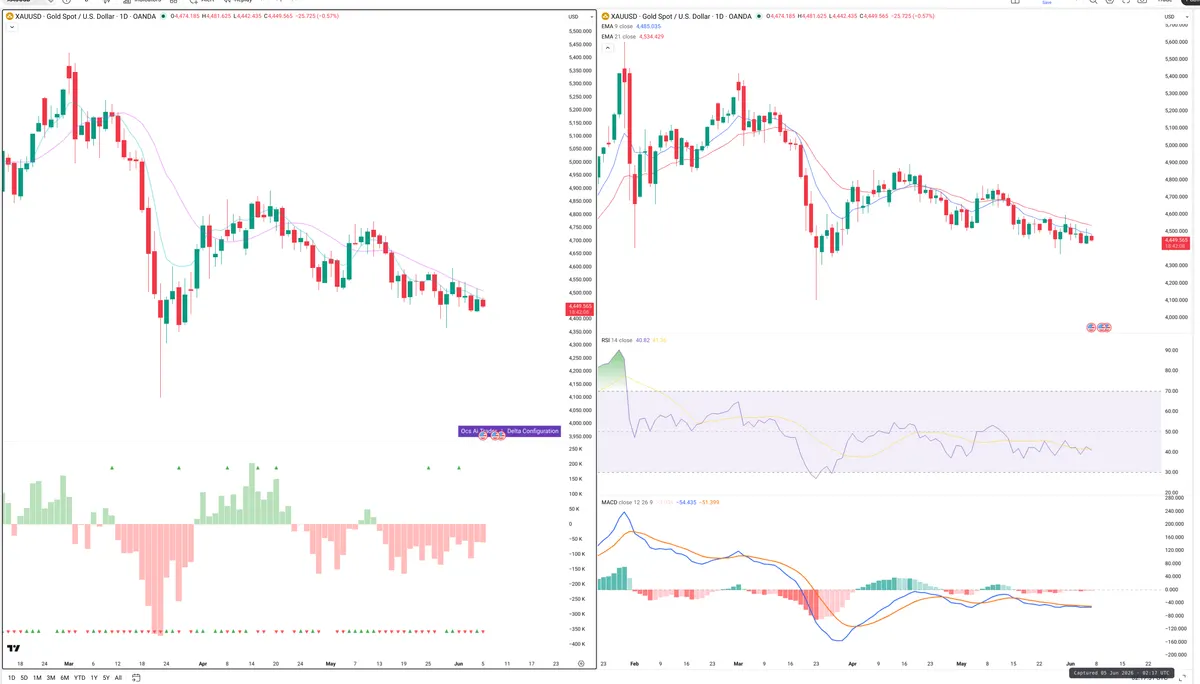This screenshot has width=1200, height=684.
Task: Open chart settings gear in left chart corner
Action: 580,663
